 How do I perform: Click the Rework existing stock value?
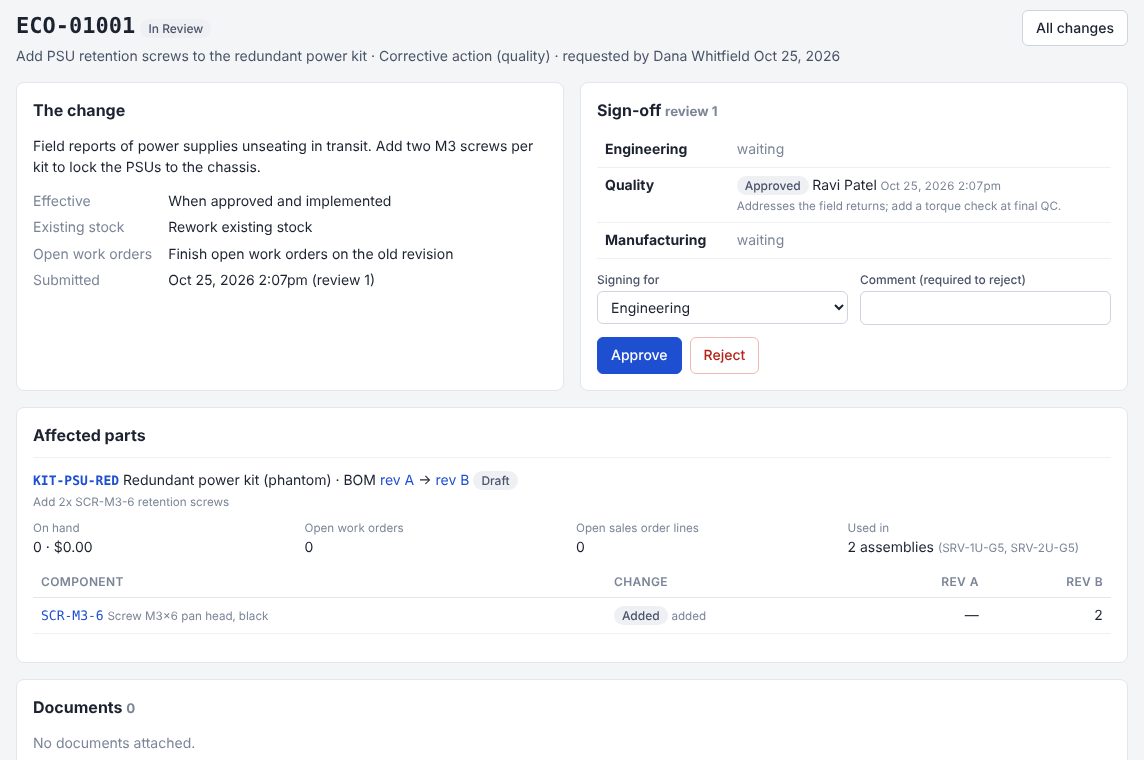click(x=240, y=228)
